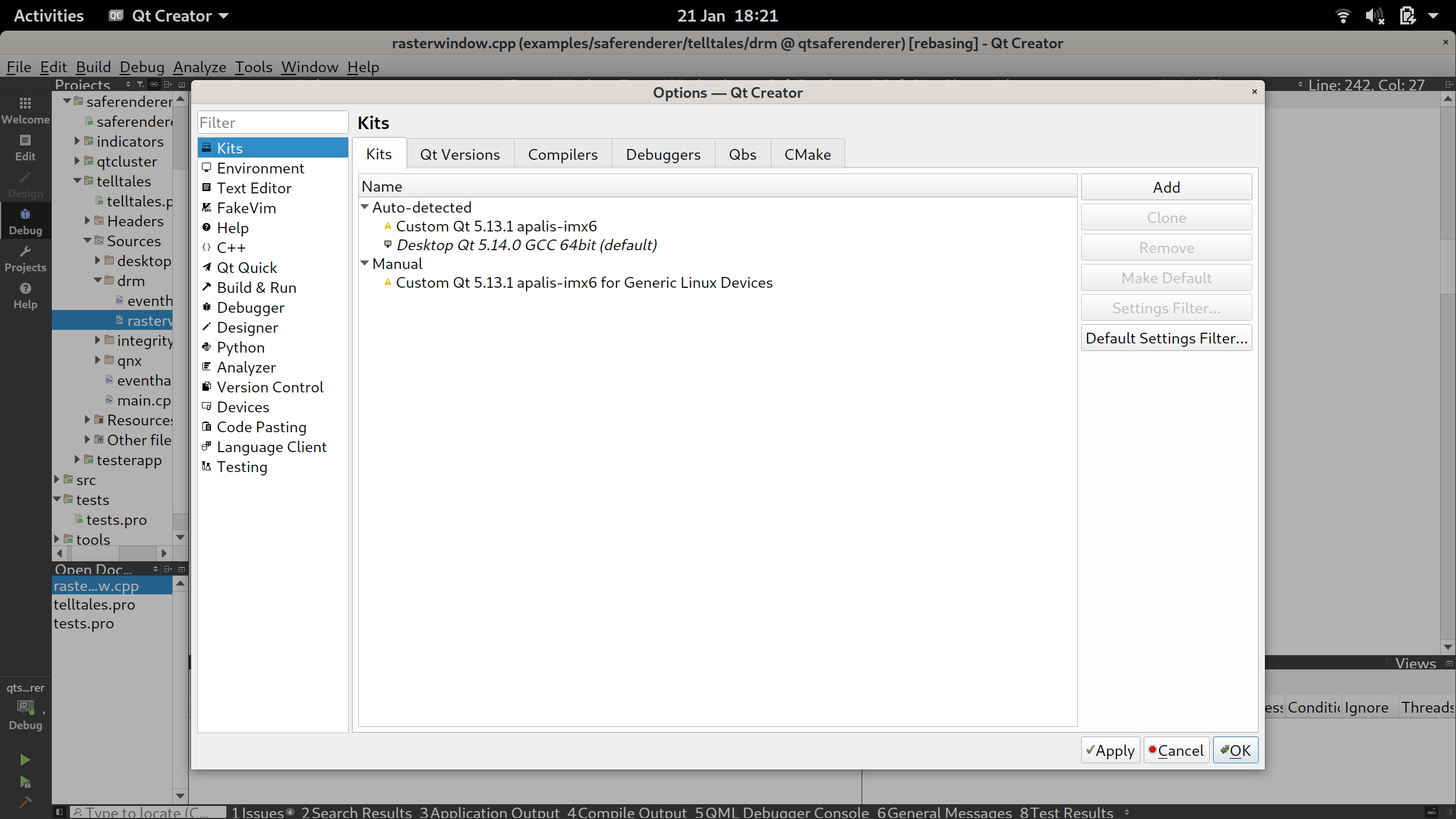Switch to Edit mode in the sidebar
1456x819 pixels.
pos(25,147)
